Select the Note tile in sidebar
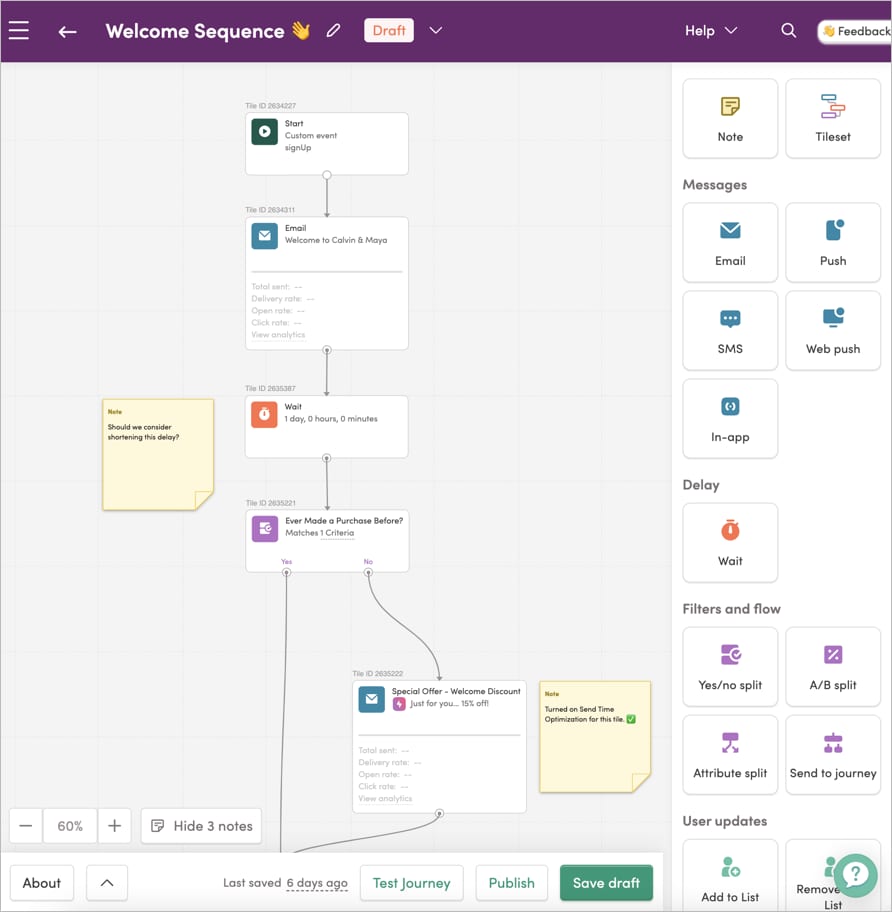This screenshot has height=912, width=892. [x=730, y=119]
